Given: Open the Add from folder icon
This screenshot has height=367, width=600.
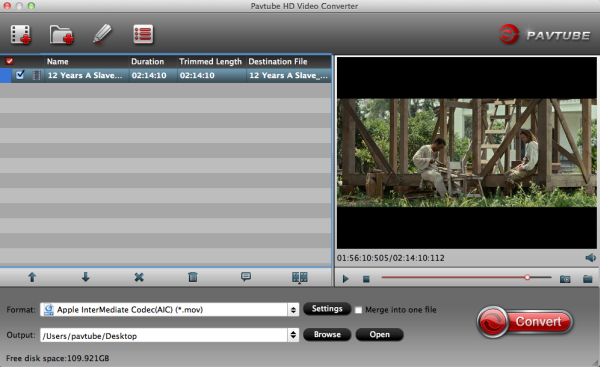Looking at the screenshot, I should click(x=61, y=35).
